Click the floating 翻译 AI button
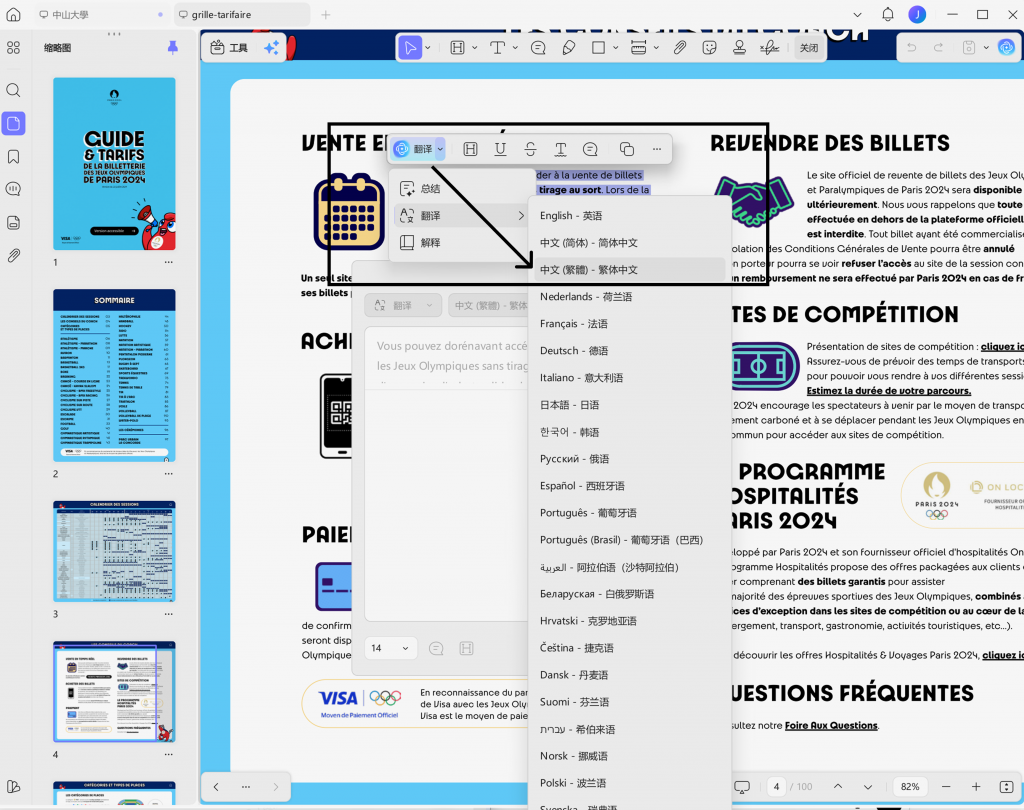This screenshot has width=1024, height=810. (x=414, y=149)
